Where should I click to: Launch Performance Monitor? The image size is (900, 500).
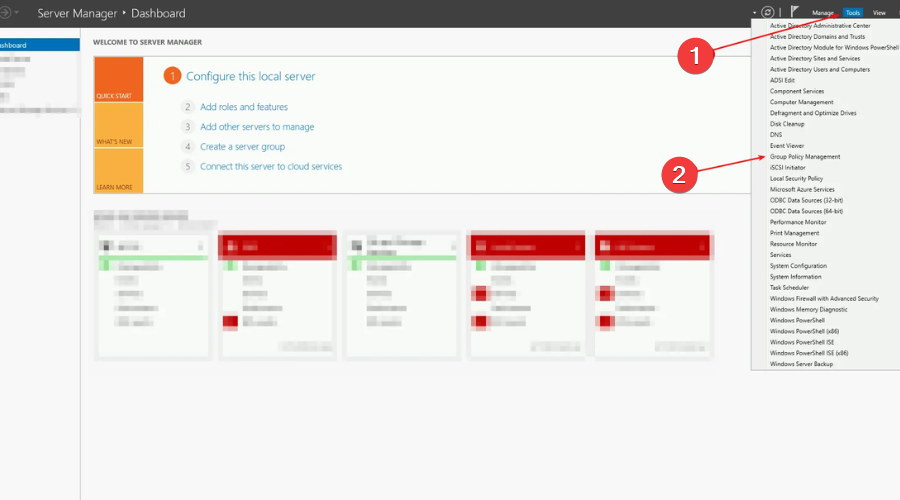click(798, 222)
